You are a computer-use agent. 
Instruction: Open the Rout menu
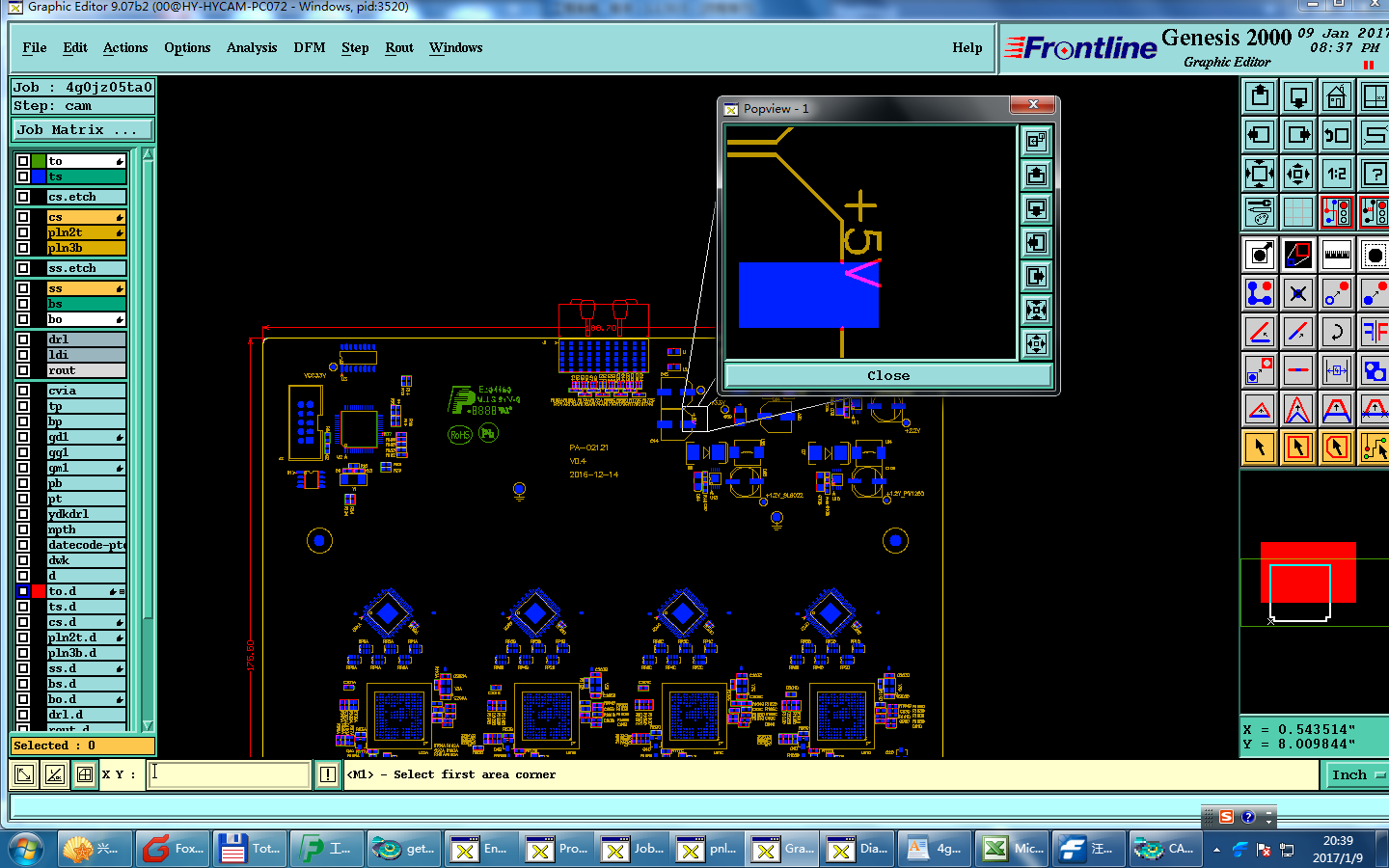point(399,47)
